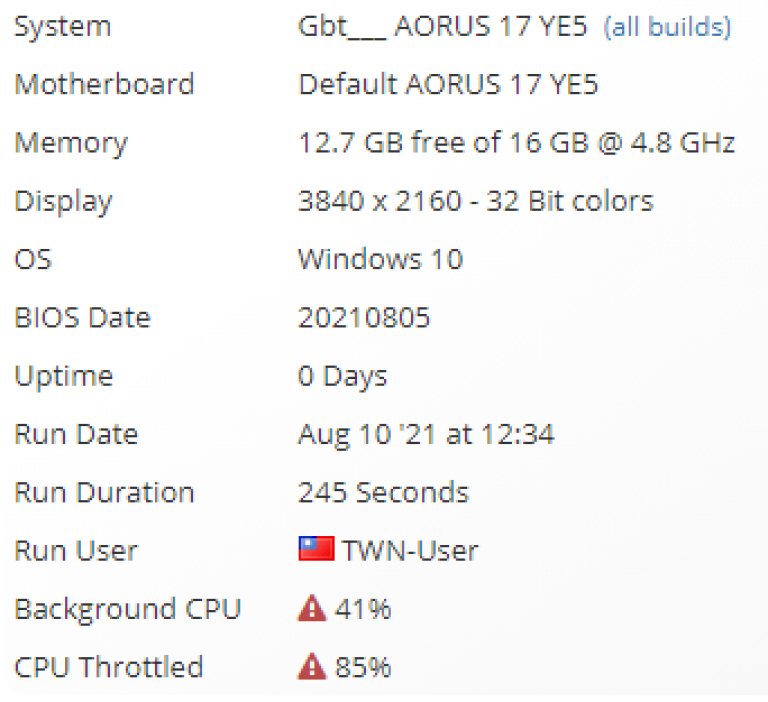The width and height of the screenshot is (768, 702).
Task: Open the 'all builds' link
Action: [x=667, y=26]
